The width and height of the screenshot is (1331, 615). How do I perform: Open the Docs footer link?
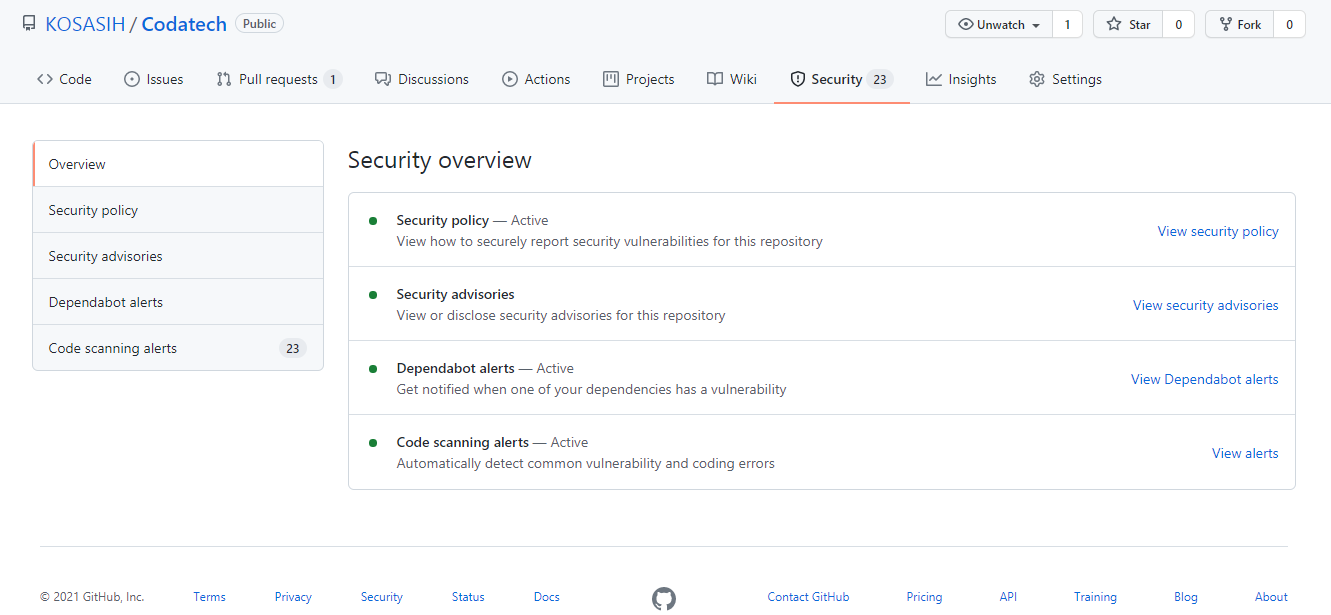546,597
